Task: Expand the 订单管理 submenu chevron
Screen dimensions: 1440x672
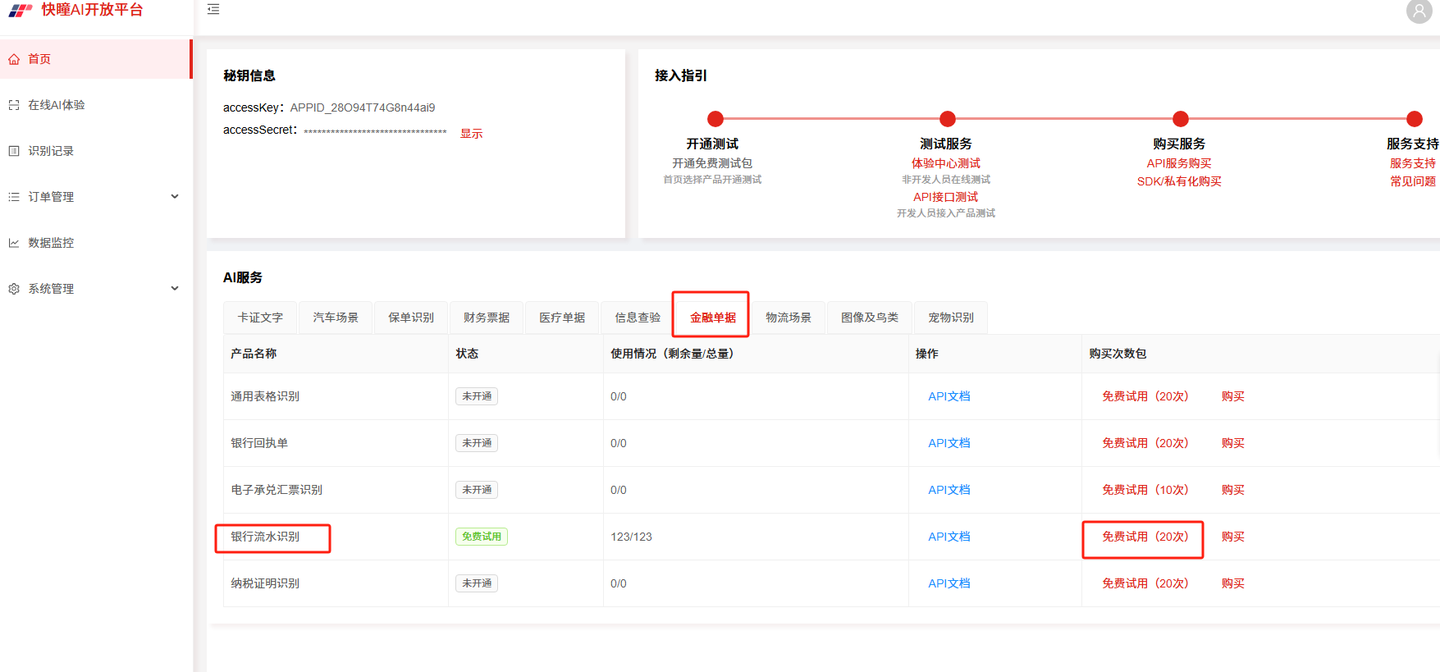Action: 175,197
